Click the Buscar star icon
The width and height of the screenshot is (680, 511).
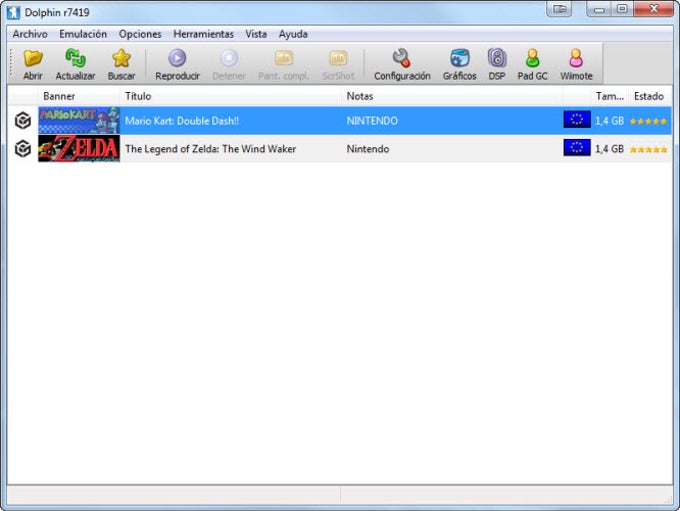pyautogui.click(x=121, y=58)
